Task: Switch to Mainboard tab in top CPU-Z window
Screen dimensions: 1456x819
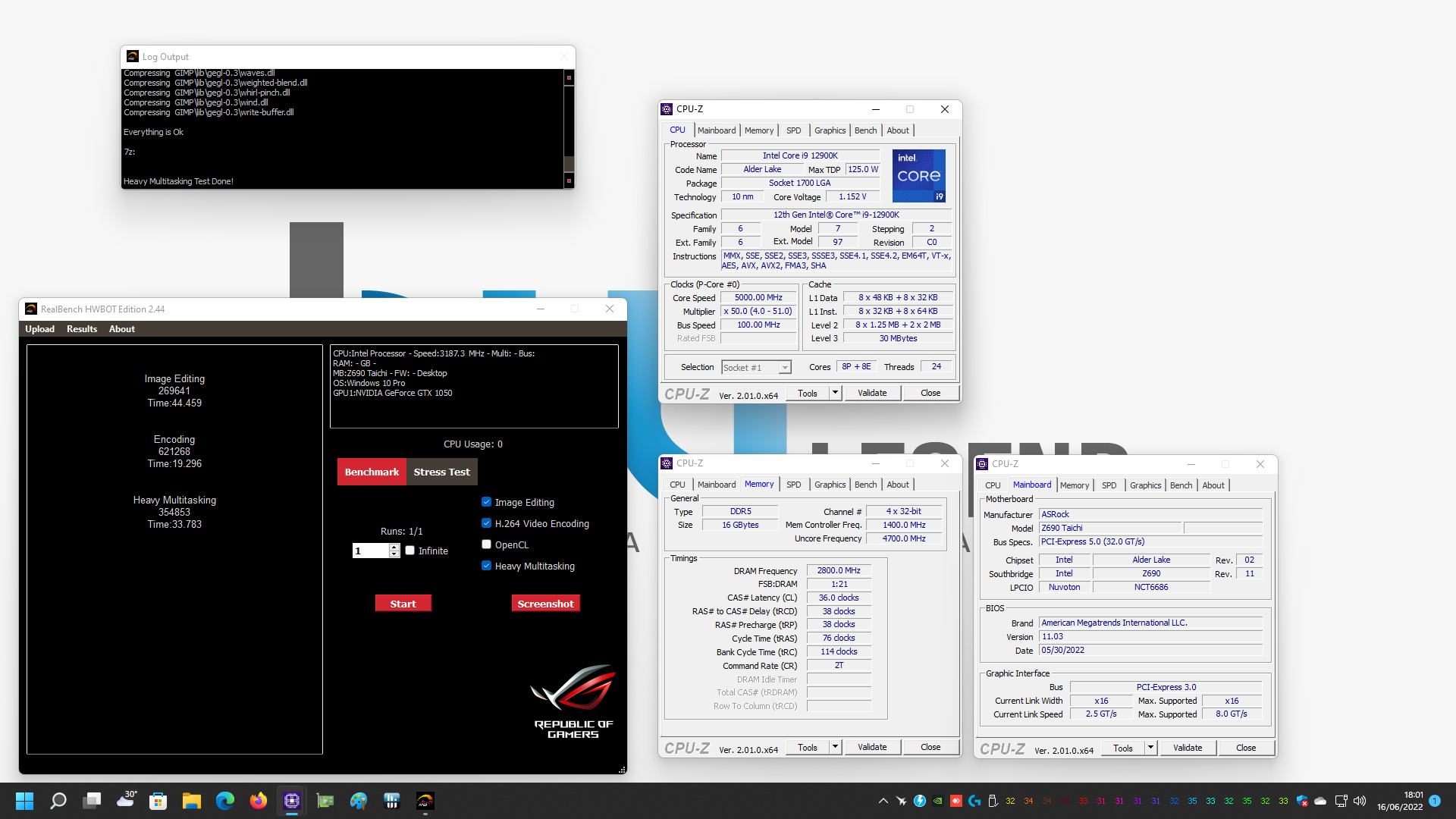Action: [x=717, y=130]
